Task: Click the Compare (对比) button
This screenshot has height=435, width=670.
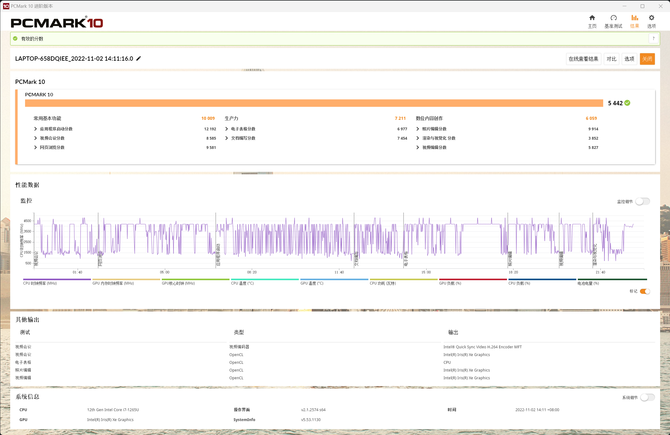Action: (x=611, y=59)
